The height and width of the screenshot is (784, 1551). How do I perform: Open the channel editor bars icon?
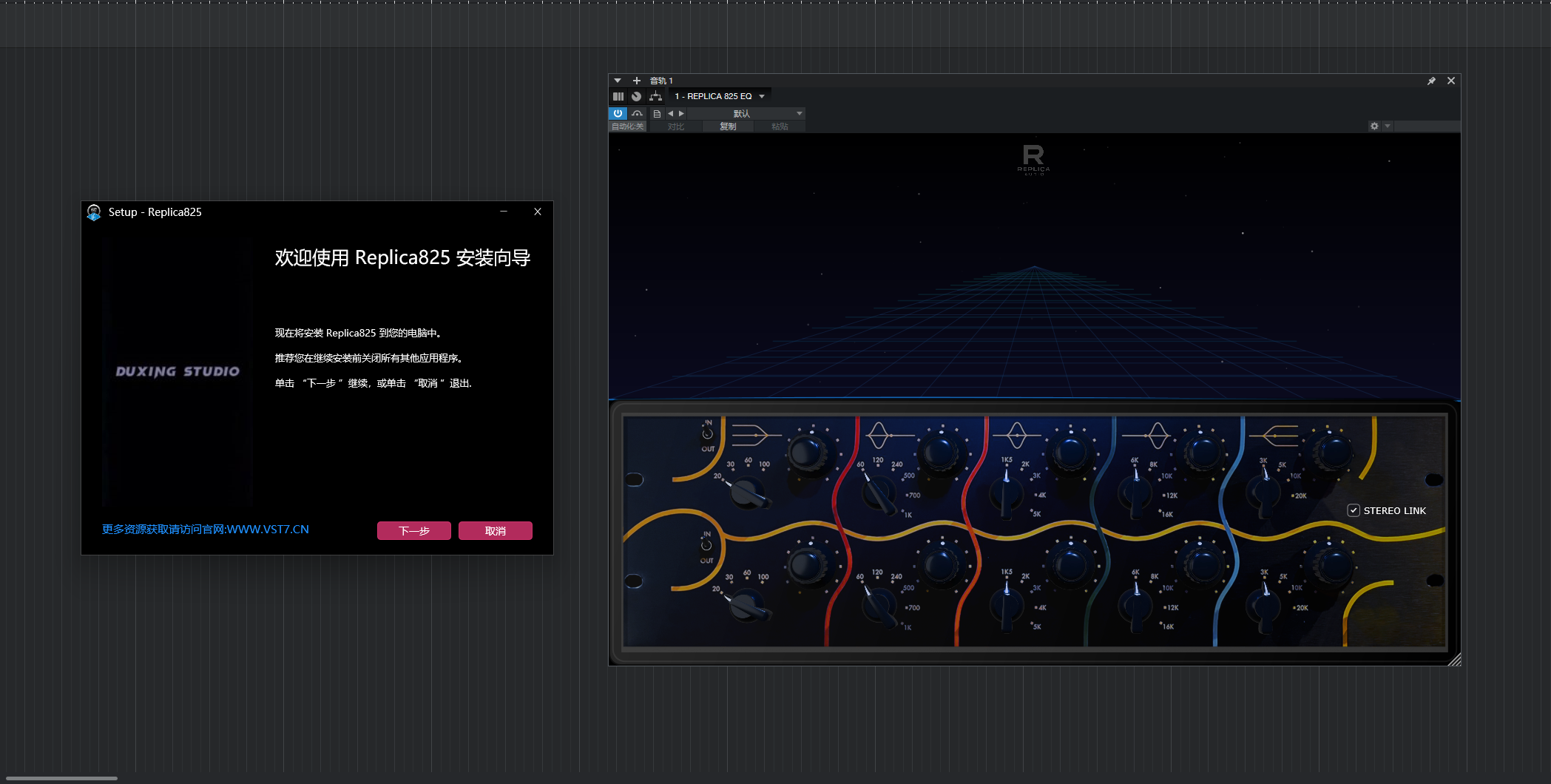618,96
